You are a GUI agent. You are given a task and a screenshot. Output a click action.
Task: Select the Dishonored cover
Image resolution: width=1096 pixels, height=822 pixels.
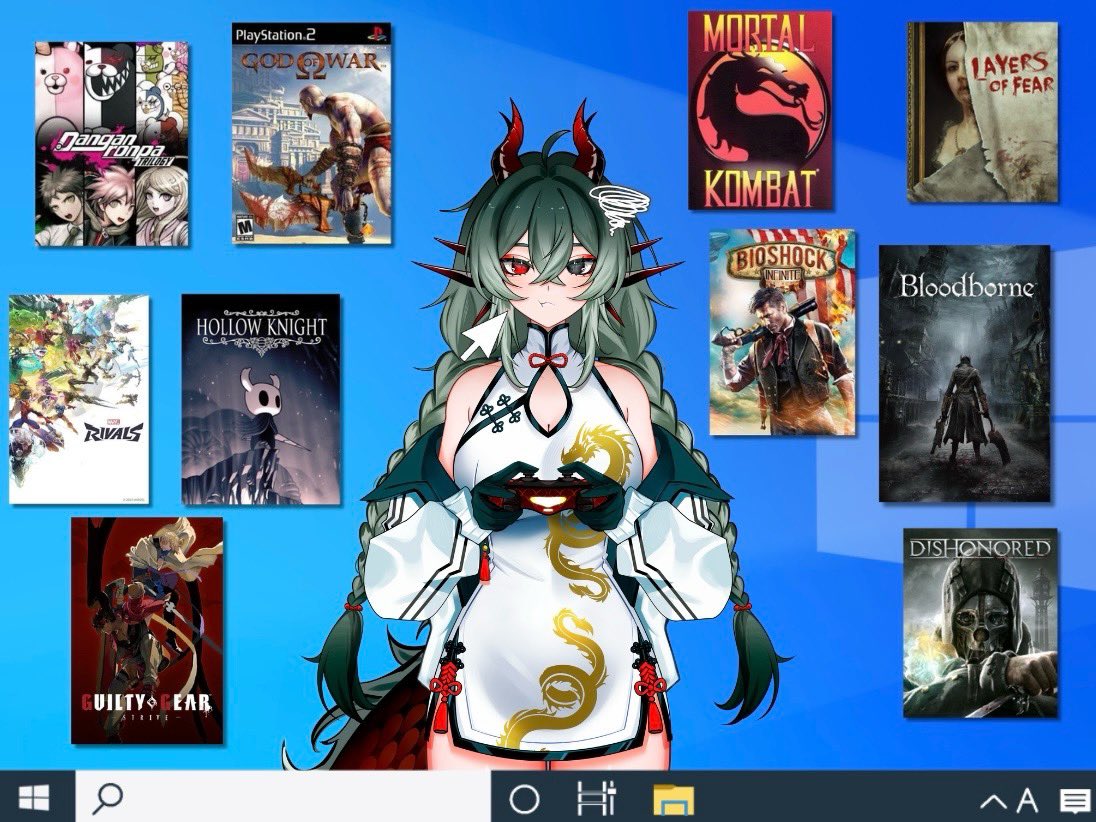pos(980,623)
